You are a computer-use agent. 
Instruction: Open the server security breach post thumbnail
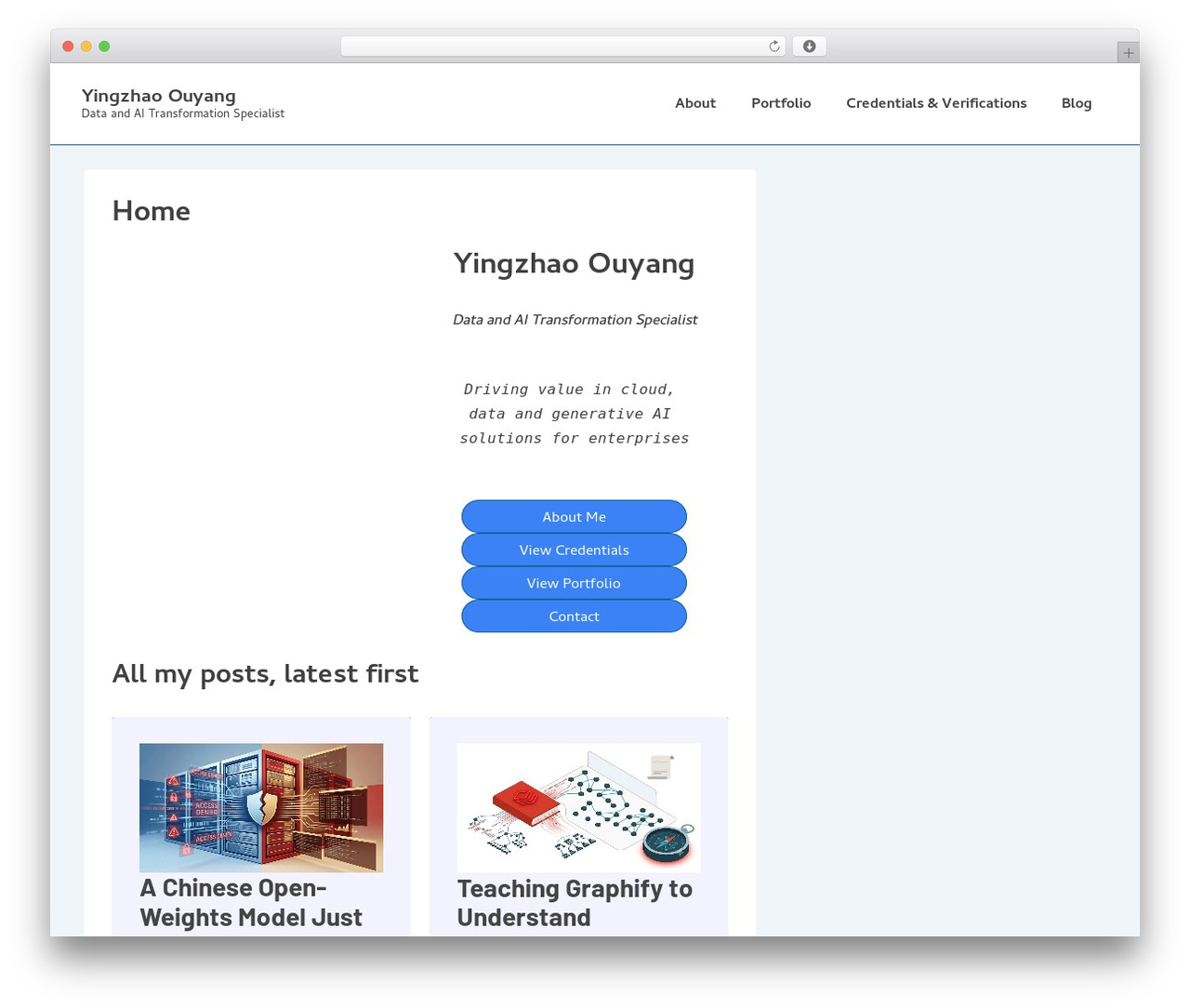(261, 807)
